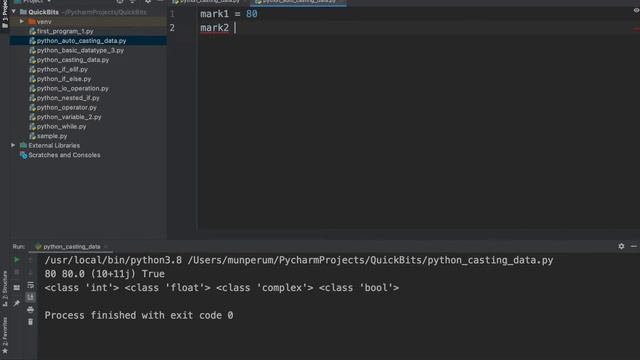Click the Stop process icon in Run panel
Image resolution: width=640 pixels, height=360 pixels.
pos(17,272)
